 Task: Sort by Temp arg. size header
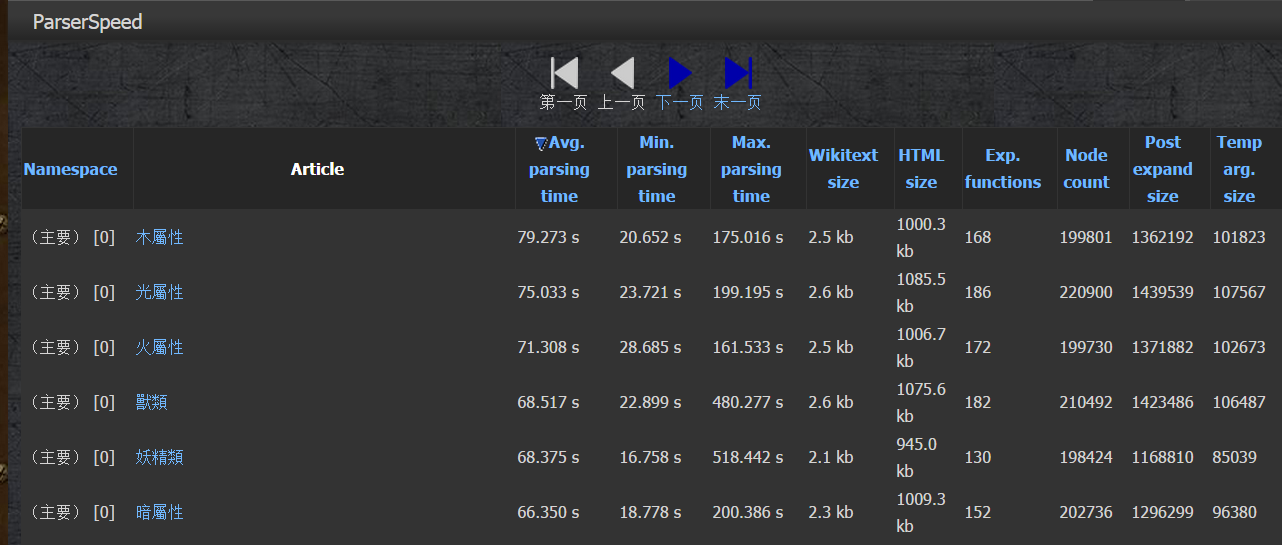click(1239, 169)
